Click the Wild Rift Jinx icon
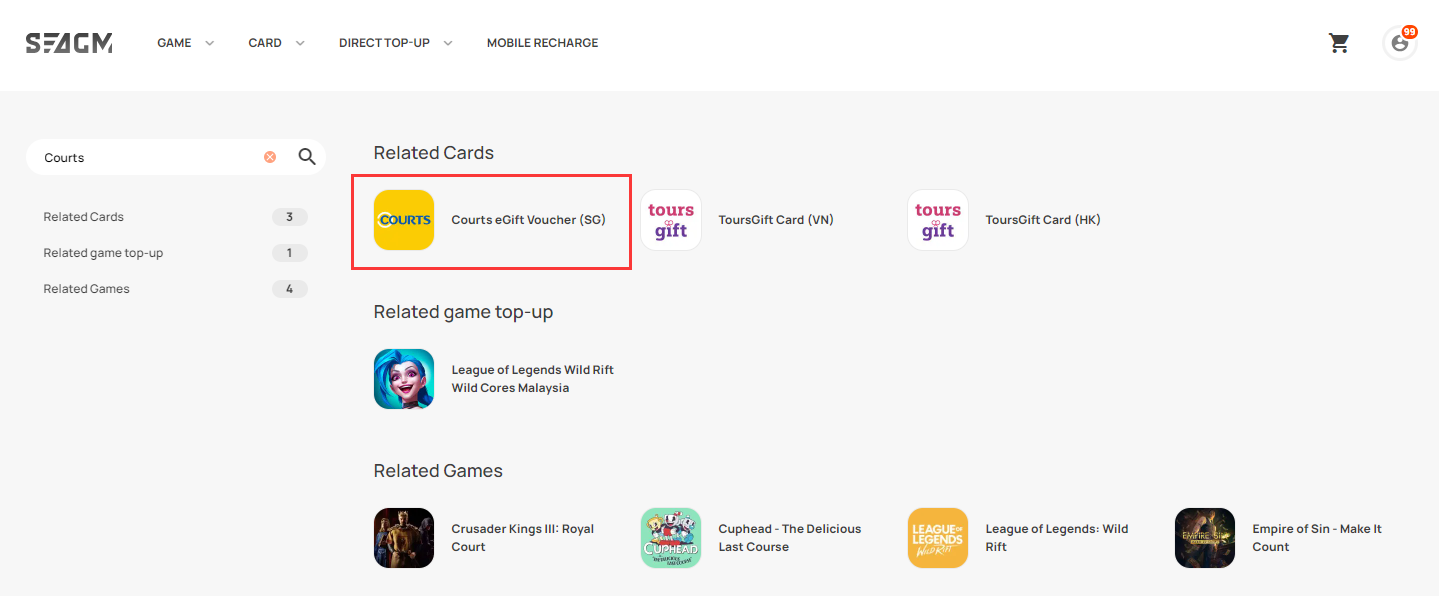The width and height of the screenshot is (1439, 596). (404, 379)
